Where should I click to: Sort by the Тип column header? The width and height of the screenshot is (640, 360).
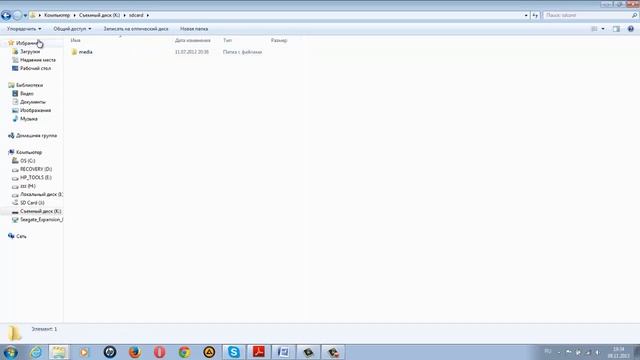(227, 40)
